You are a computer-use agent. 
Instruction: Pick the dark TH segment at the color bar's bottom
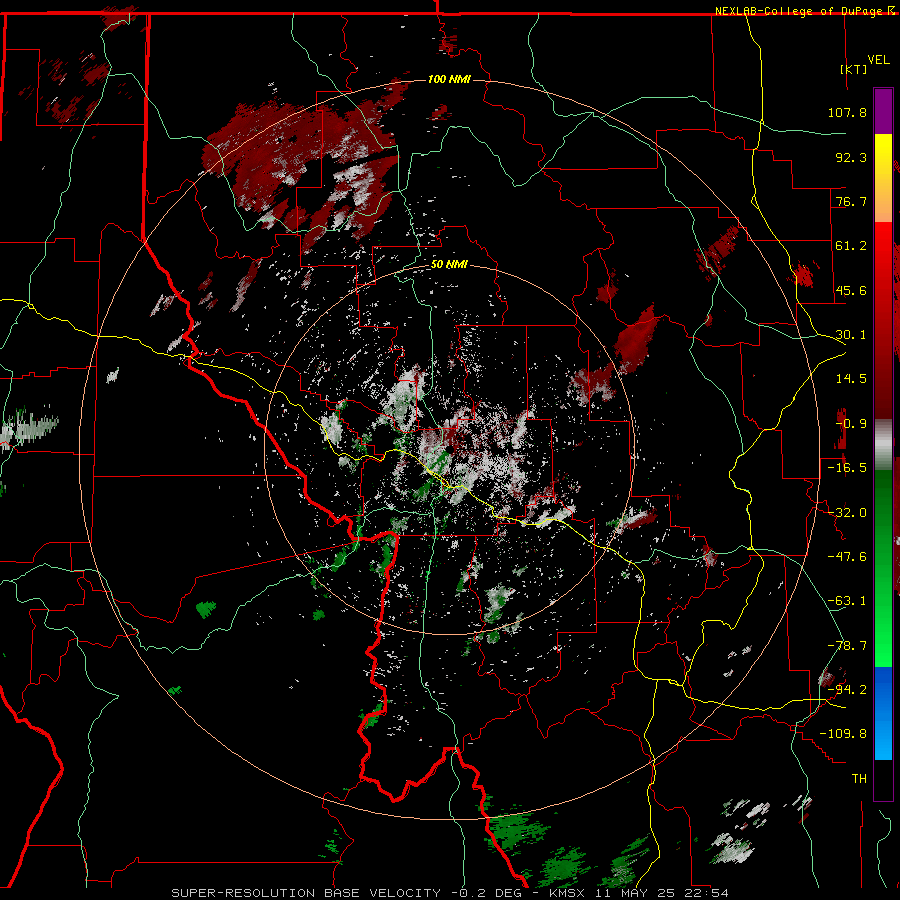[883, 779]
